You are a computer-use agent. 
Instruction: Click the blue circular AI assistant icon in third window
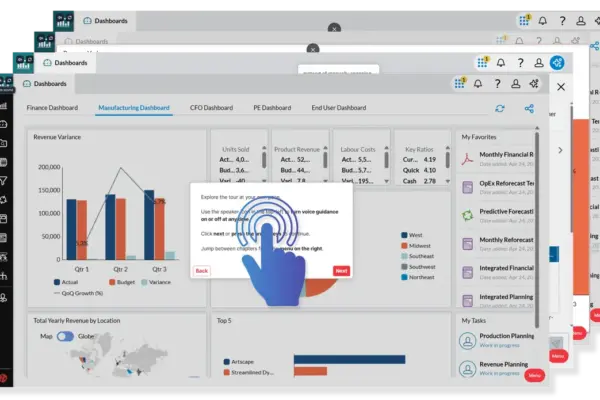click(x=557, y=62)
